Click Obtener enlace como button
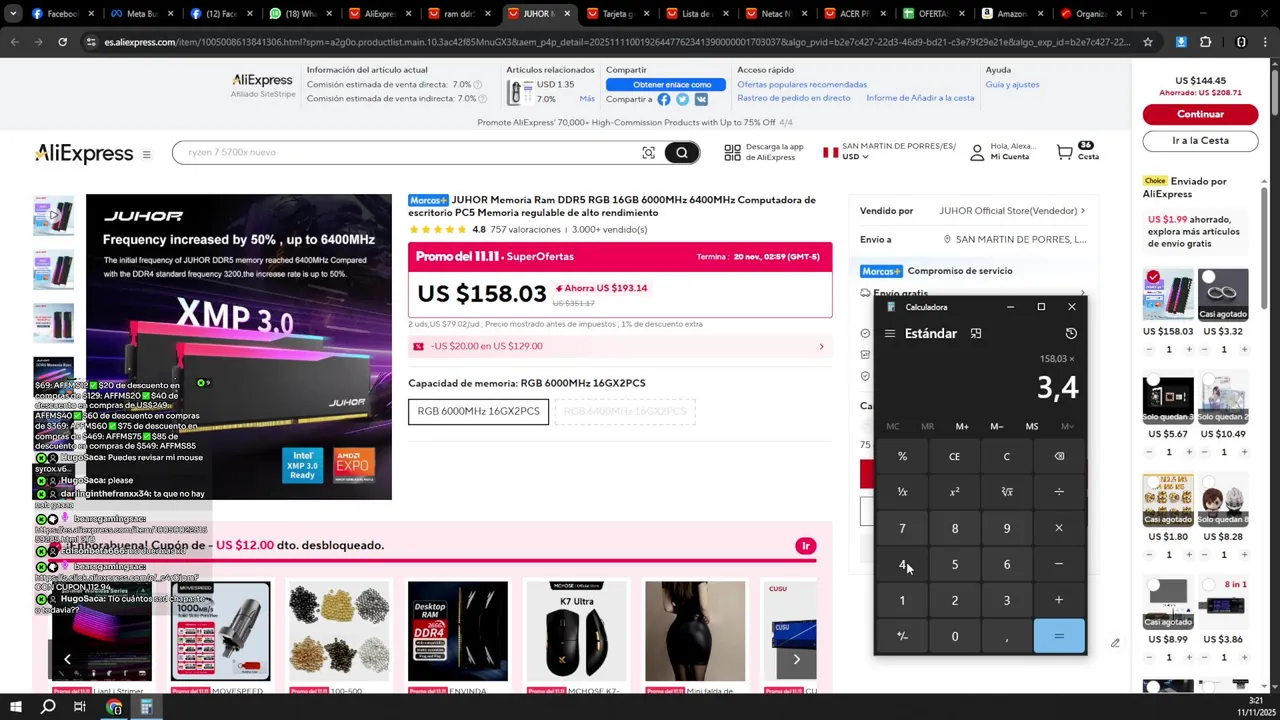 665,84
